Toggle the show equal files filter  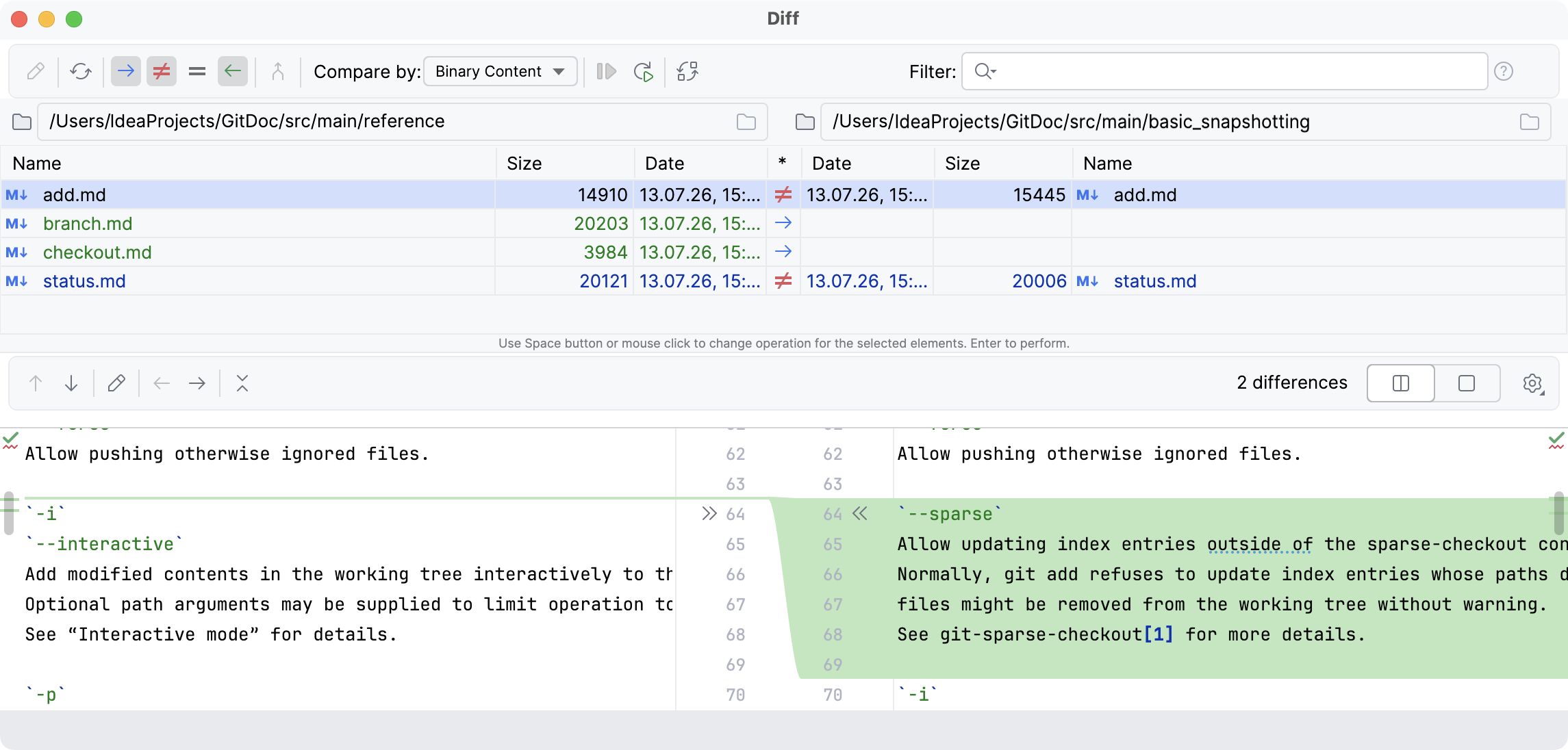click(x=197, y=71)
